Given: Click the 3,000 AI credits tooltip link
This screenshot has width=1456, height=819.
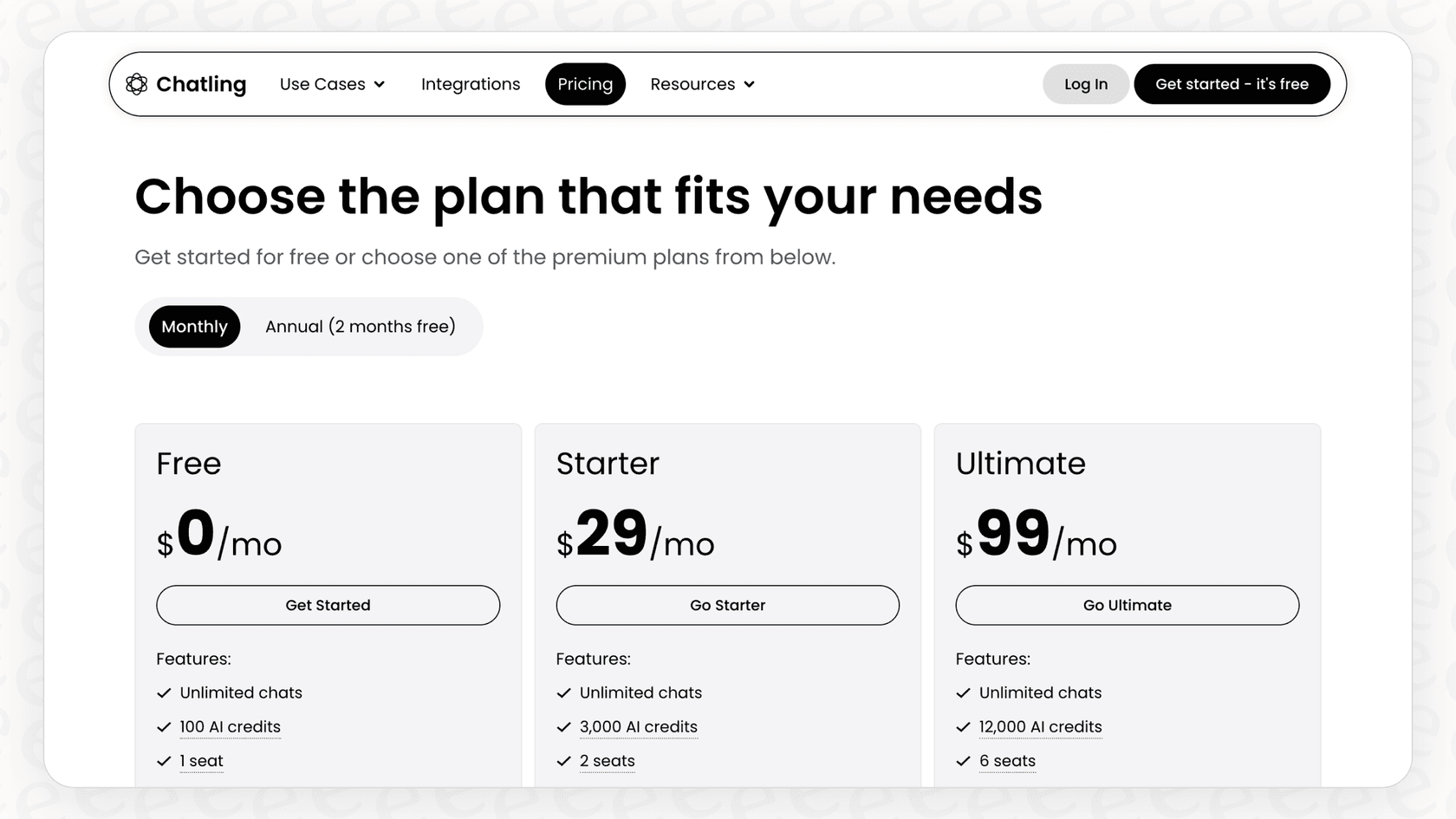Looking at the screenshot, I should point(638,727).
